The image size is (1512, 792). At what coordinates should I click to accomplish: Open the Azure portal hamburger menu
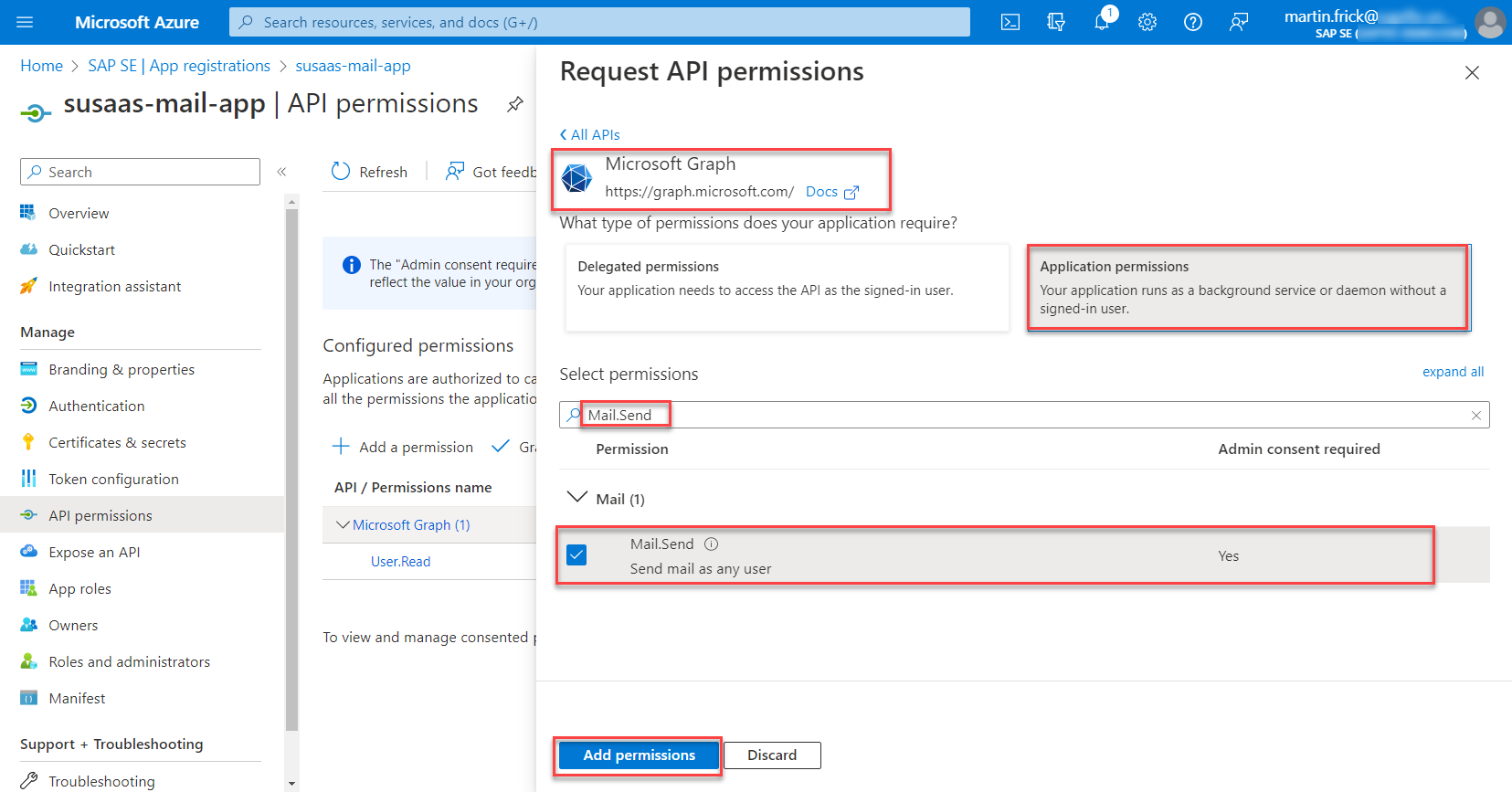pyautogui.click(x=25, y=22)
